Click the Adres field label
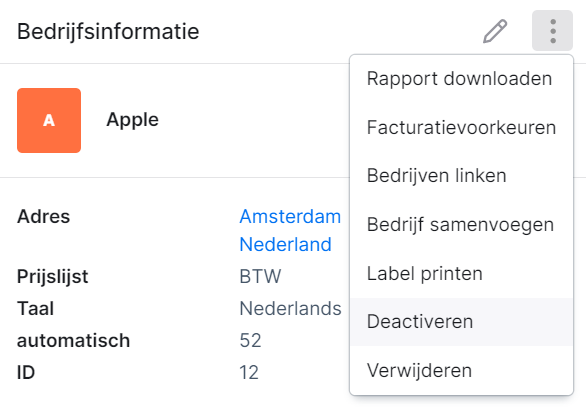This screenshot has width=586, height=410. coord(44,216)
